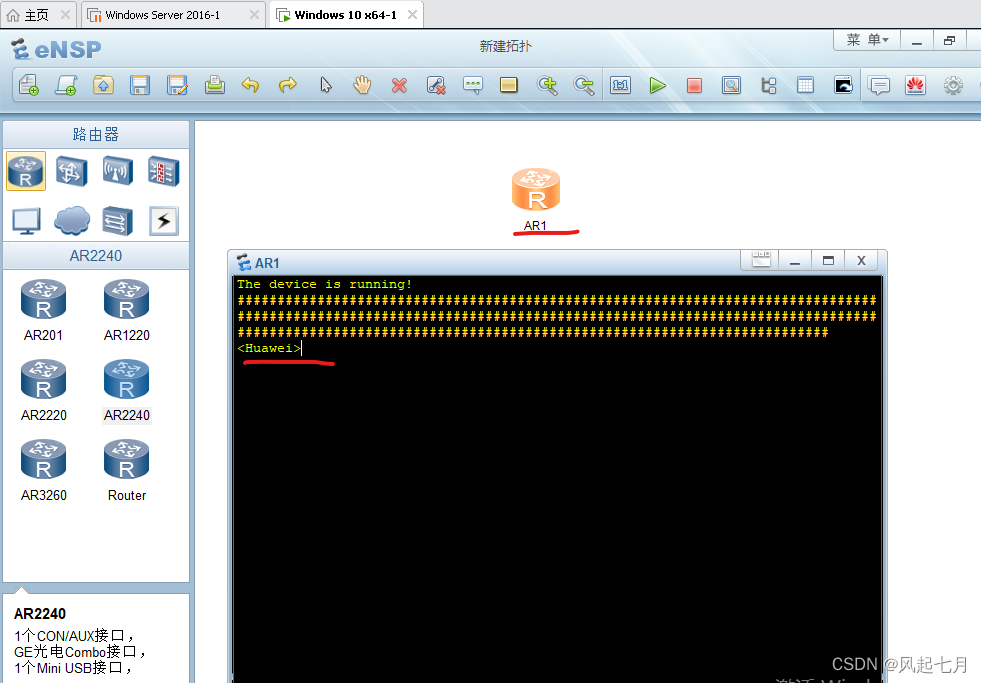Select the Windows 10 x64-1 tab
Screen dimensions: 981x683
(345, 15)
